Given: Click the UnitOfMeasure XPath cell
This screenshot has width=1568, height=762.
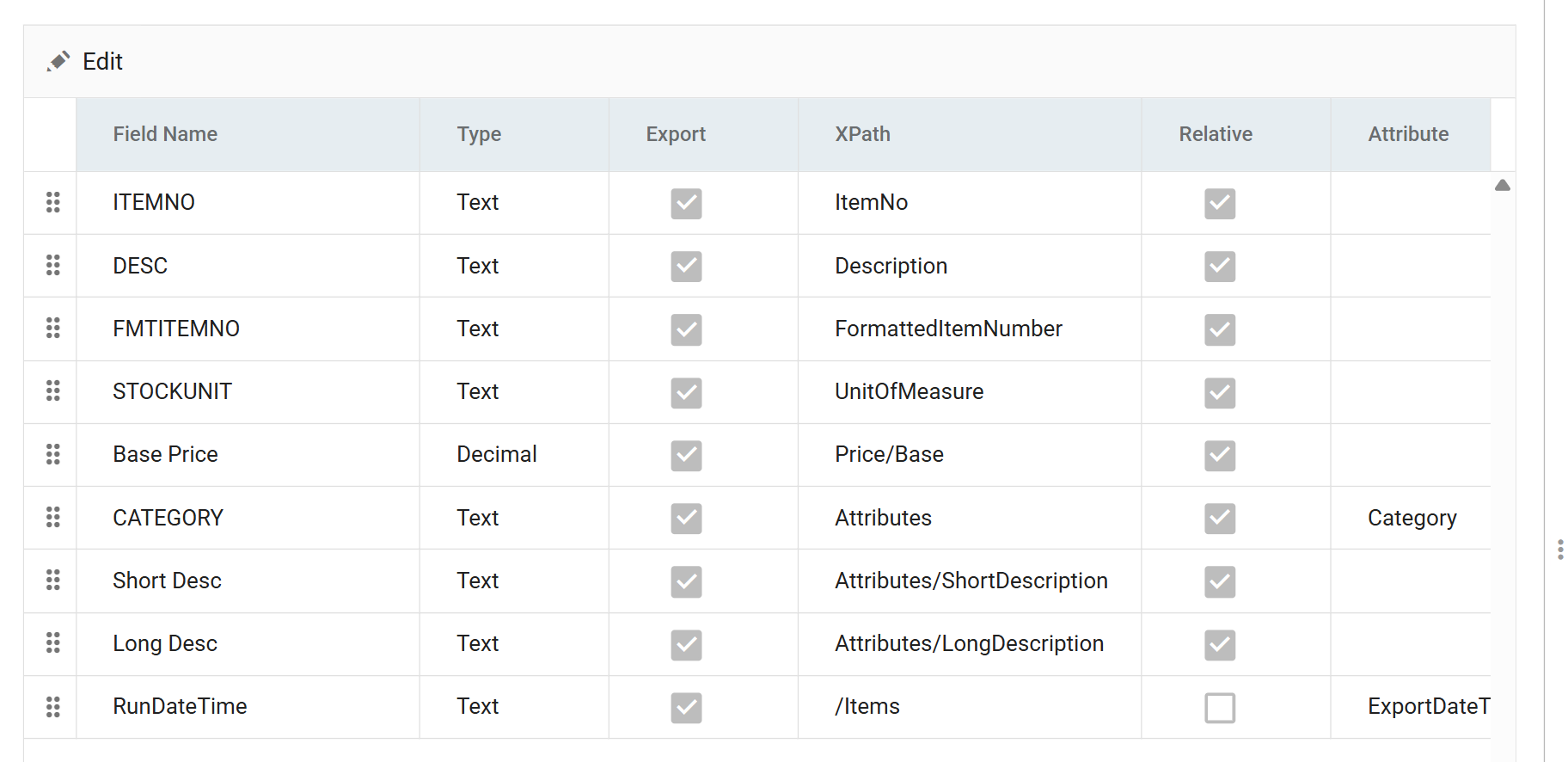Looking at the screenshot, I should [970, 392].
